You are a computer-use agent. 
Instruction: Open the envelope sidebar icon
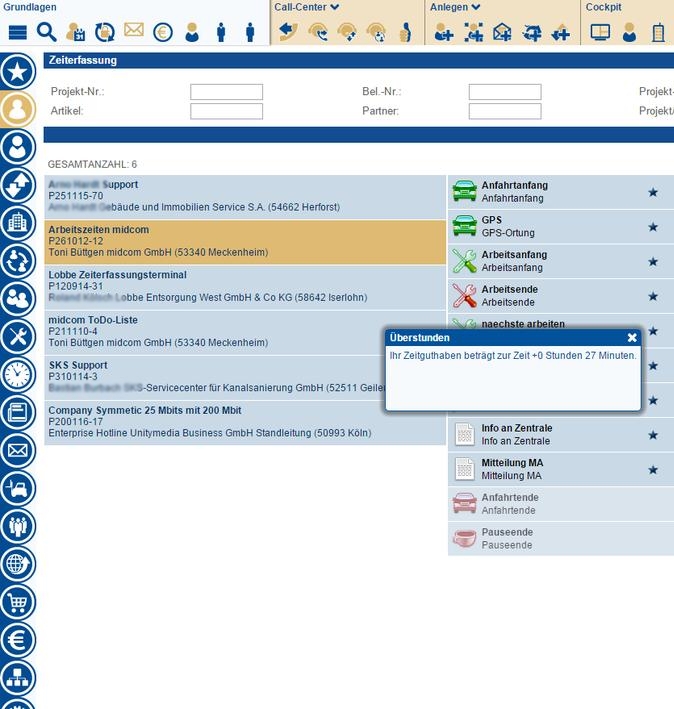pos(18,450)
